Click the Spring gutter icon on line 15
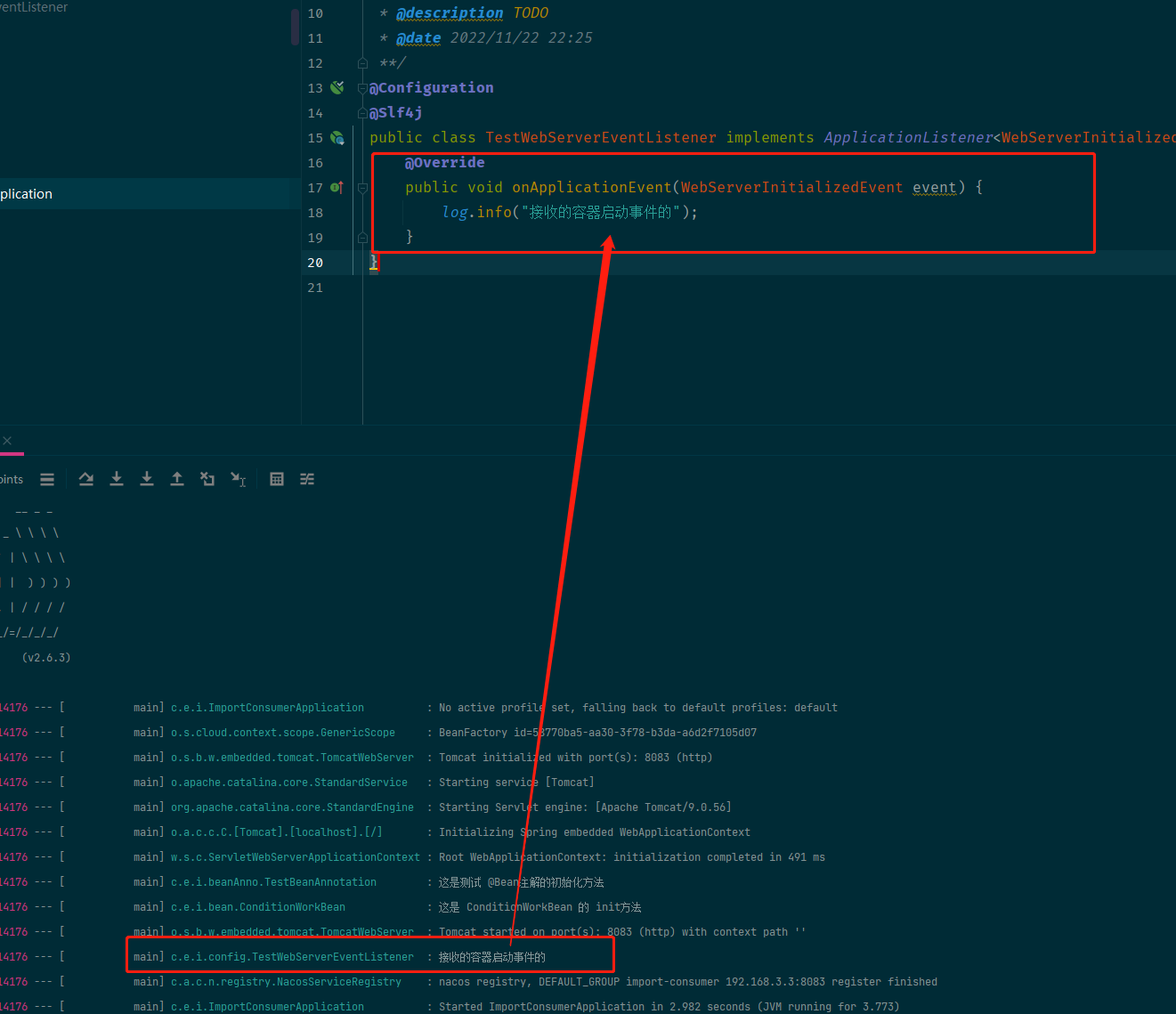1176x1014 pixels. 337,137
